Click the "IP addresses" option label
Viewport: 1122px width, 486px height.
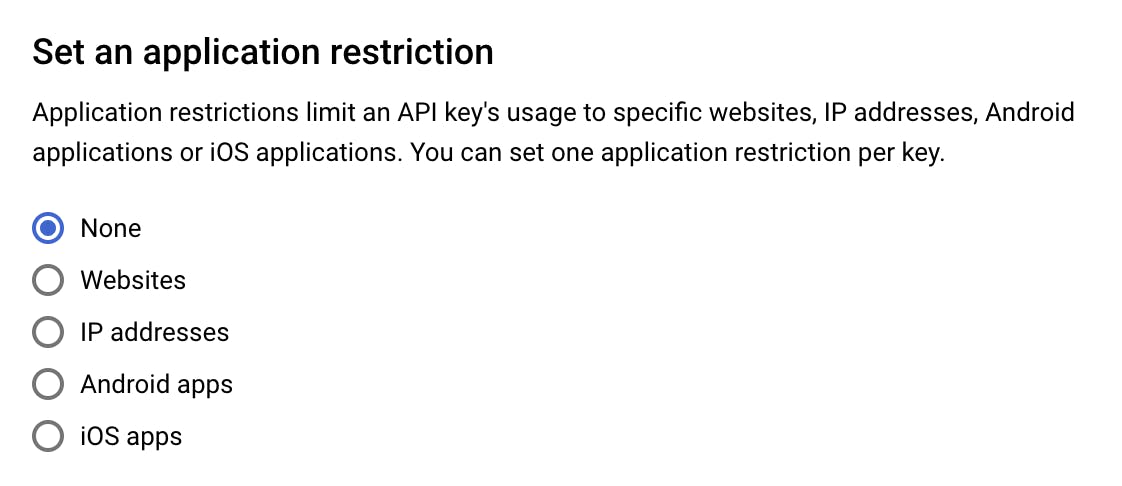[x=154, y=332]
